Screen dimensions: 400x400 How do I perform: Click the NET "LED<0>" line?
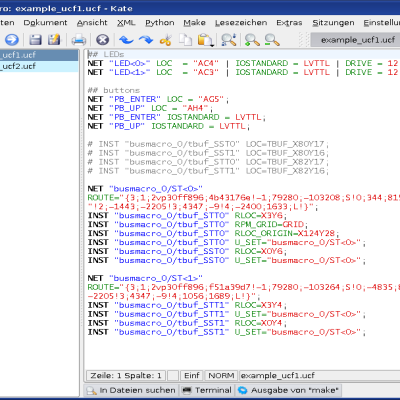243,63
